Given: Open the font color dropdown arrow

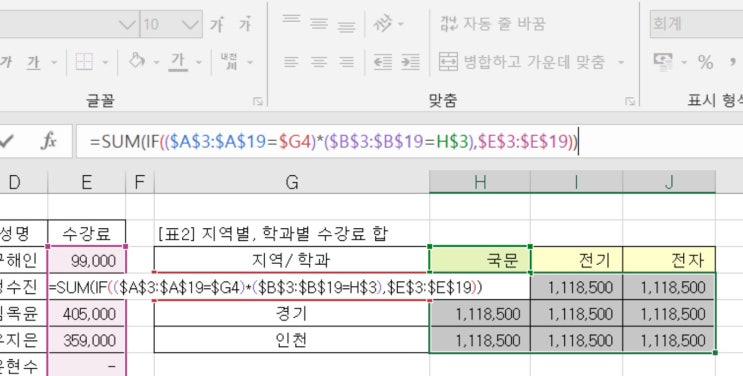Looking at the screenshot, I should pos(199,62).
